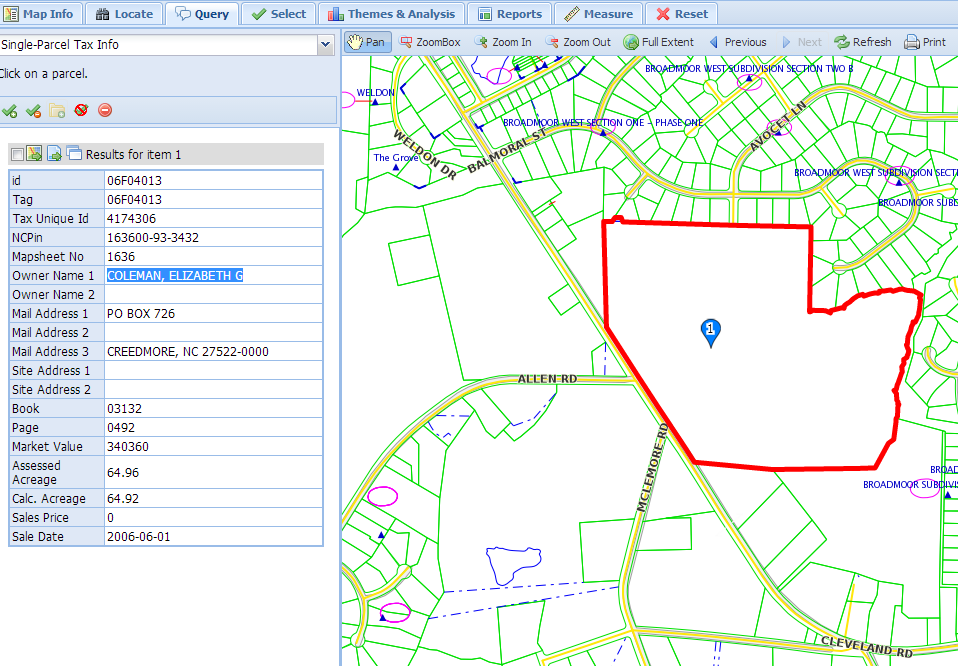Activate the Pan hand tool
958x666 pixels.
(366, 42)
